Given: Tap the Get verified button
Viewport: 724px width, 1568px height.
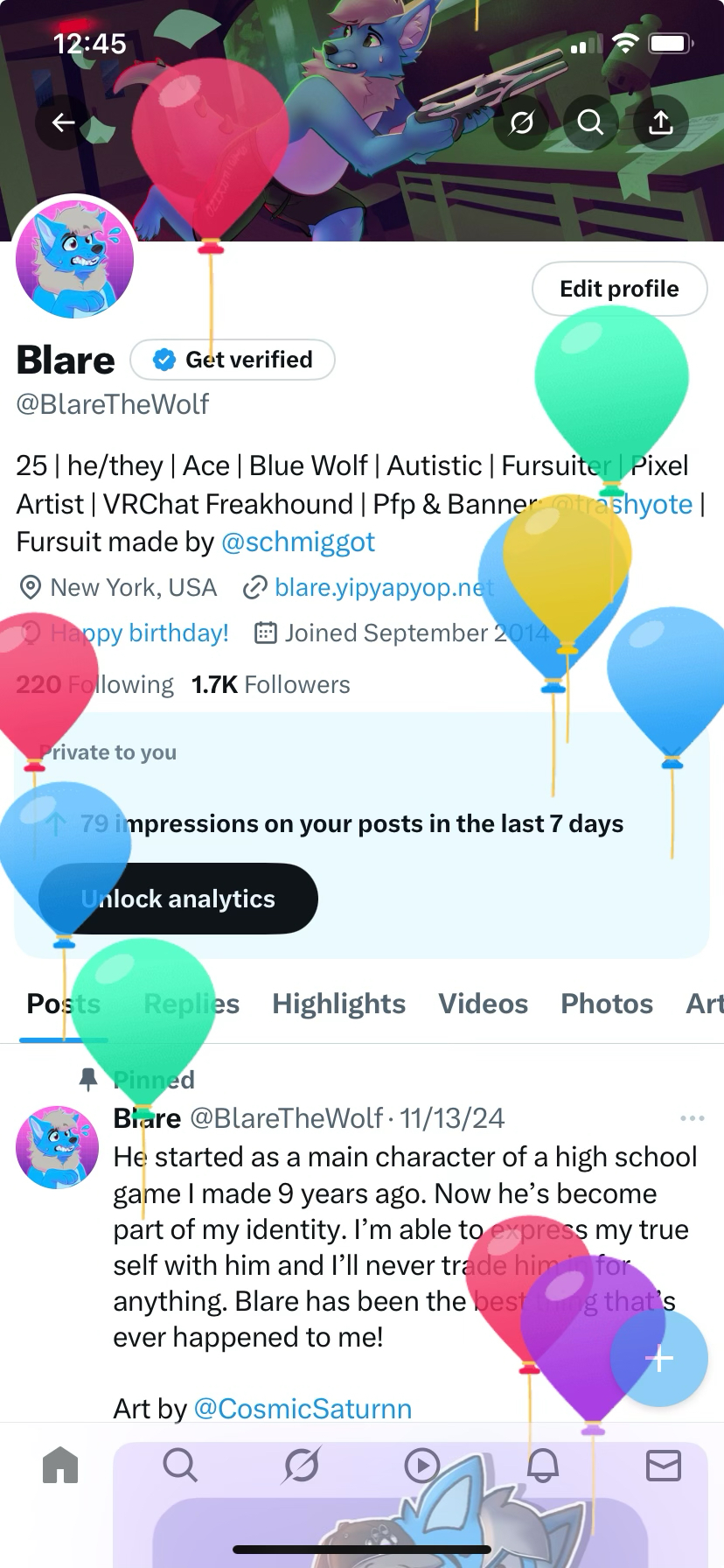Looking at the screenshot, I should [x=233, y=360].
